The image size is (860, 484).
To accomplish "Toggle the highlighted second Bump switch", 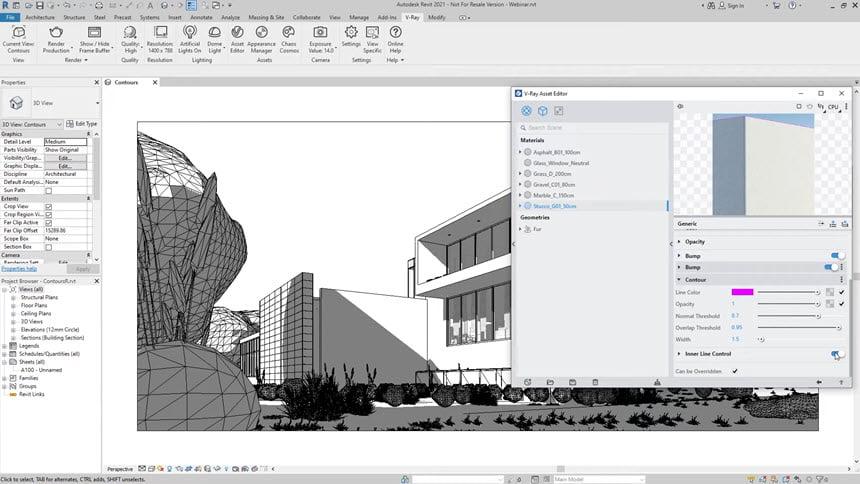I will tap(831, 267).
